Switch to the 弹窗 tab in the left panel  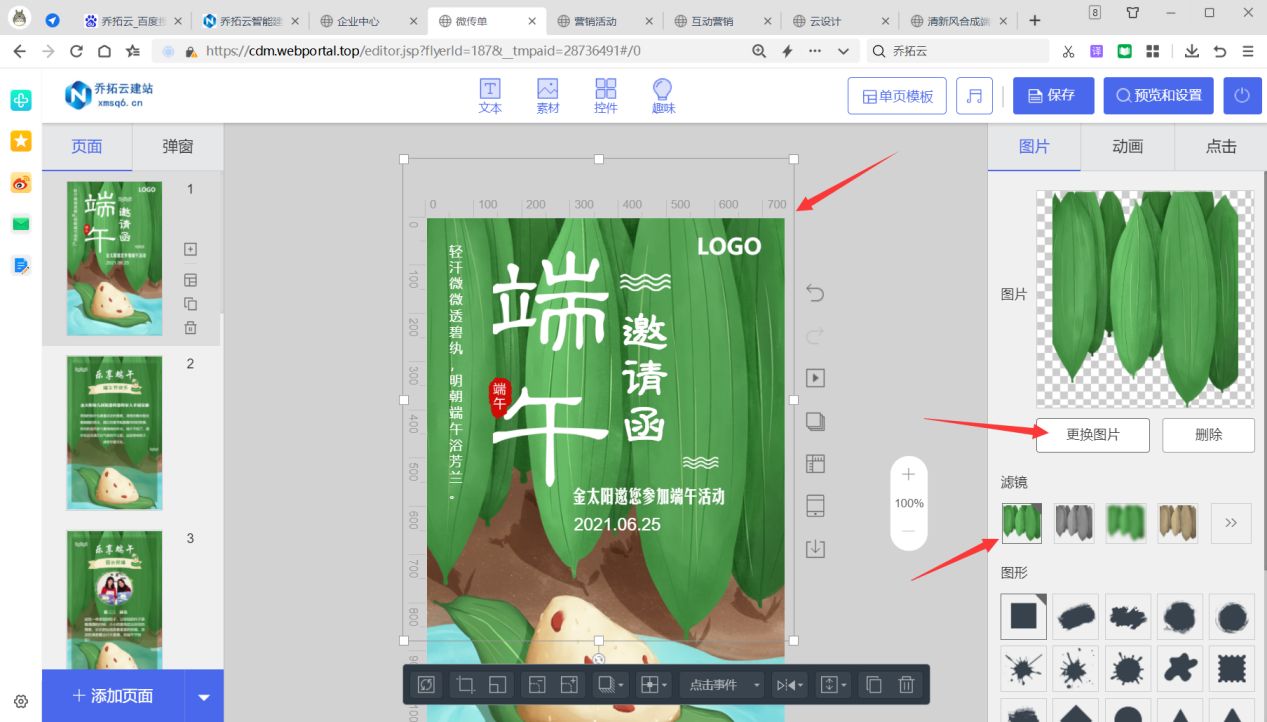pyautogui.click(x=176, y=146)
